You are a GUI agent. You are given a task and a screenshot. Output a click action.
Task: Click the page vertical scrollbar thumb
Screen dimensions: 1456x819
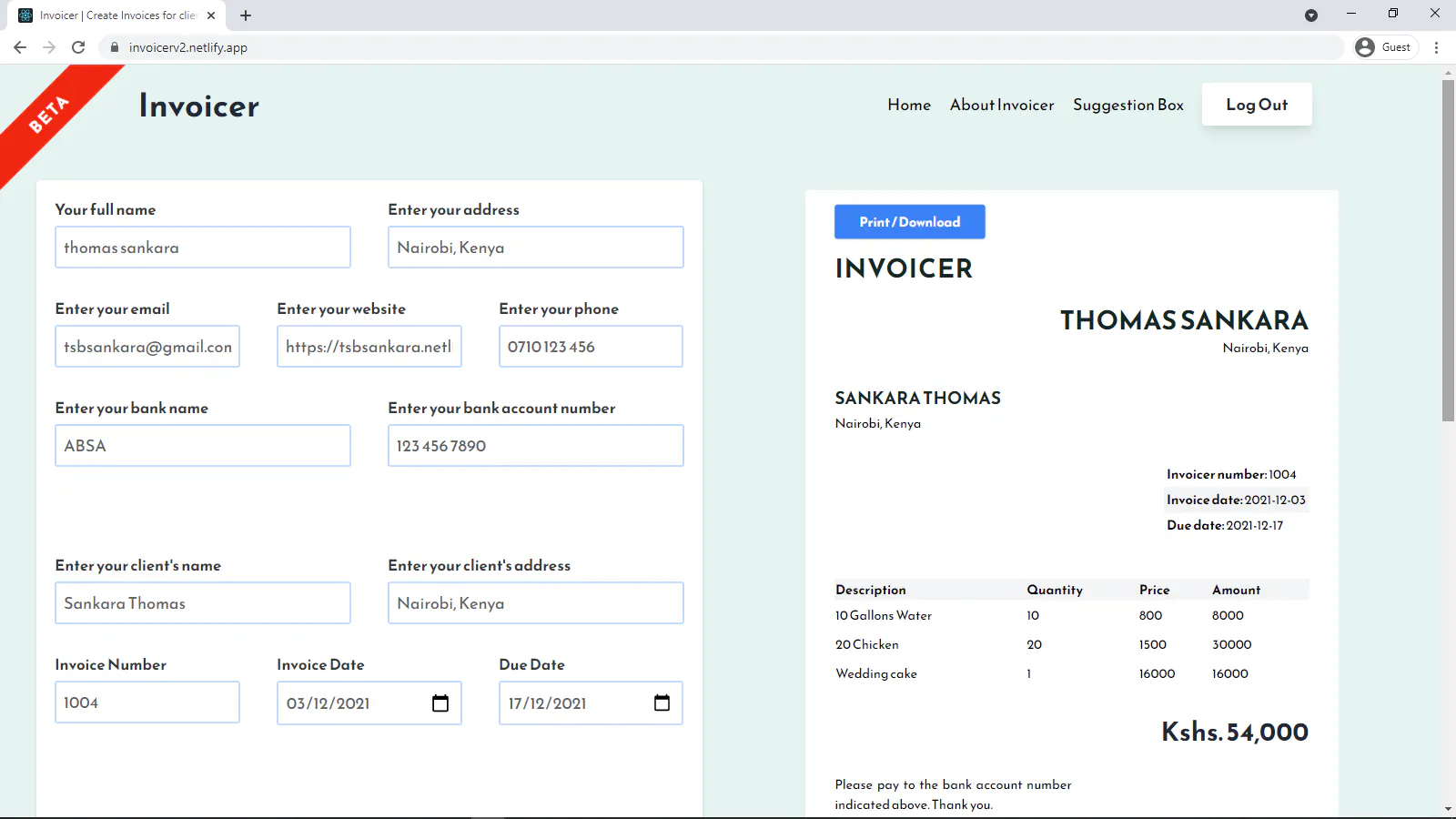coord(1448,250)
